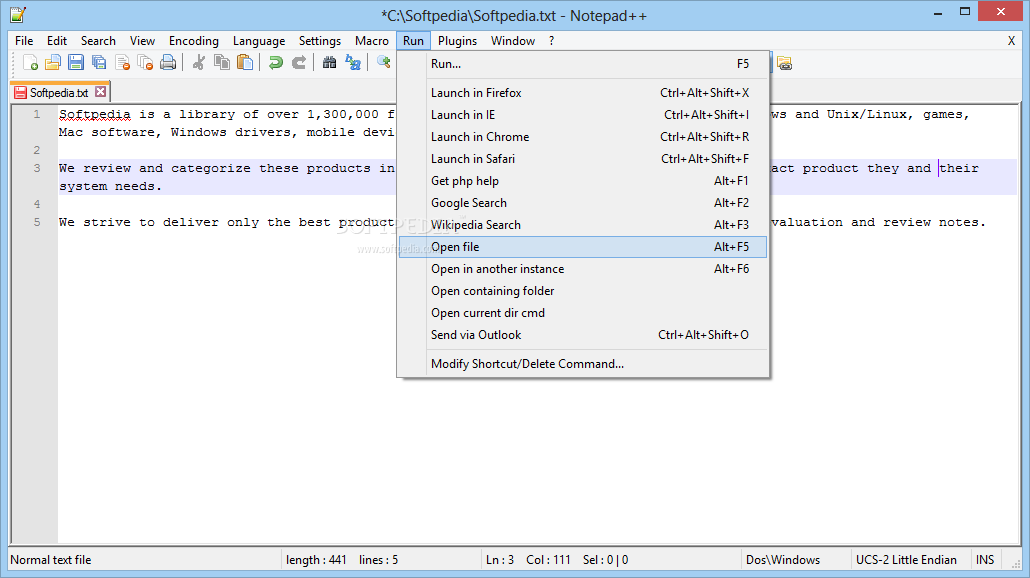Open the Macro menu
1030x578 pixels.
coord(372,41)
